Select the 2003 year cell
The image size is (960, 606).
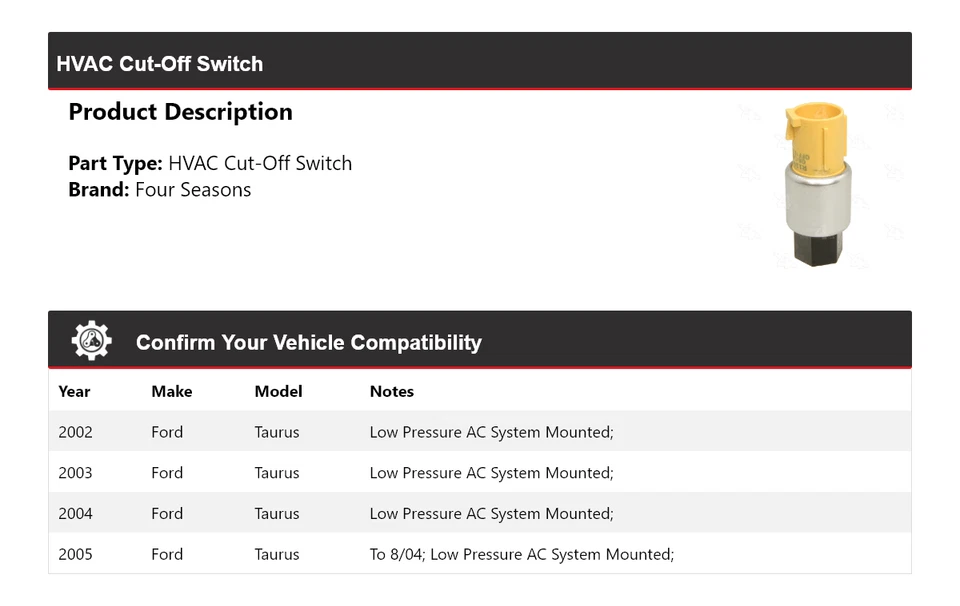(x=75, y=473)
